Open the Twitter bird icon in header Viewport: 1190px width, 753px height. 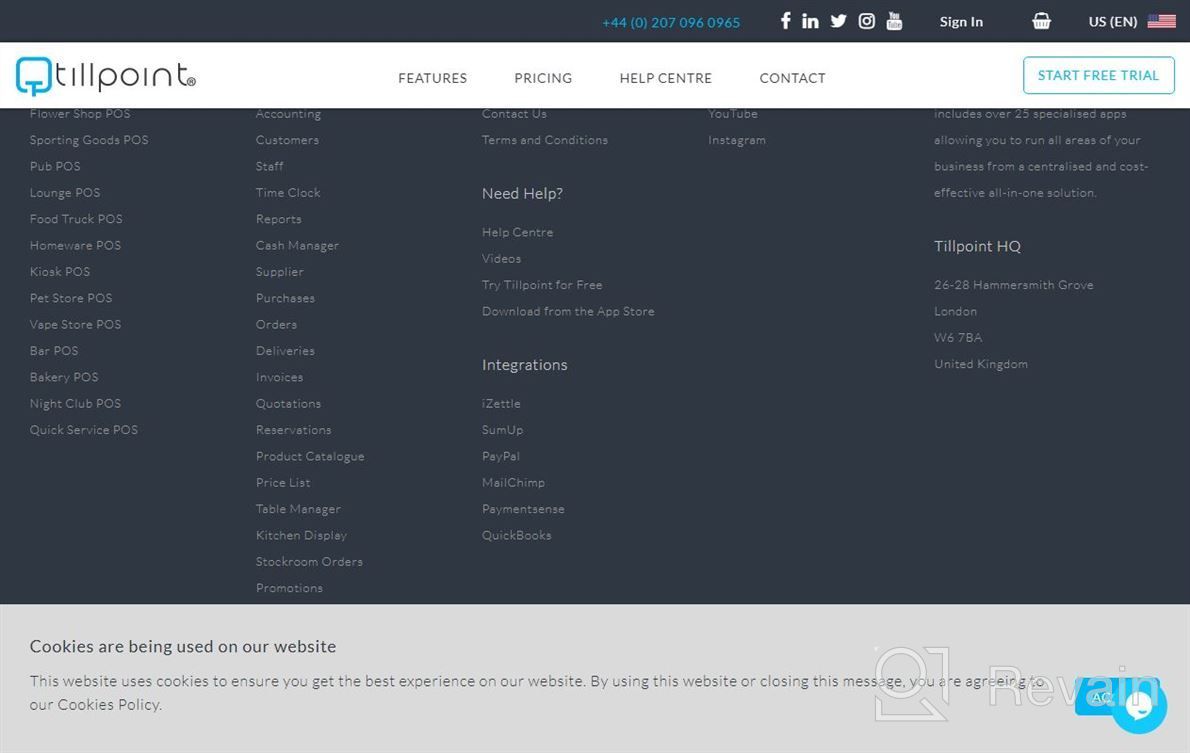838,21
